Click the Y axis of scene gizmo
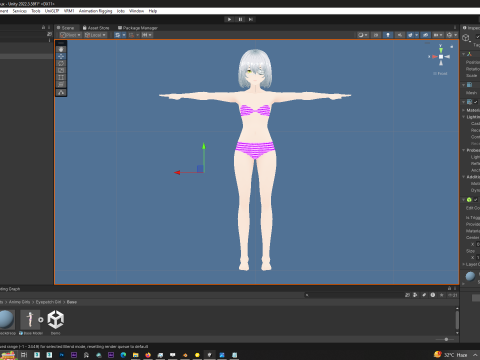This screenshot has width=480, height=360. [x=441, y=49]
